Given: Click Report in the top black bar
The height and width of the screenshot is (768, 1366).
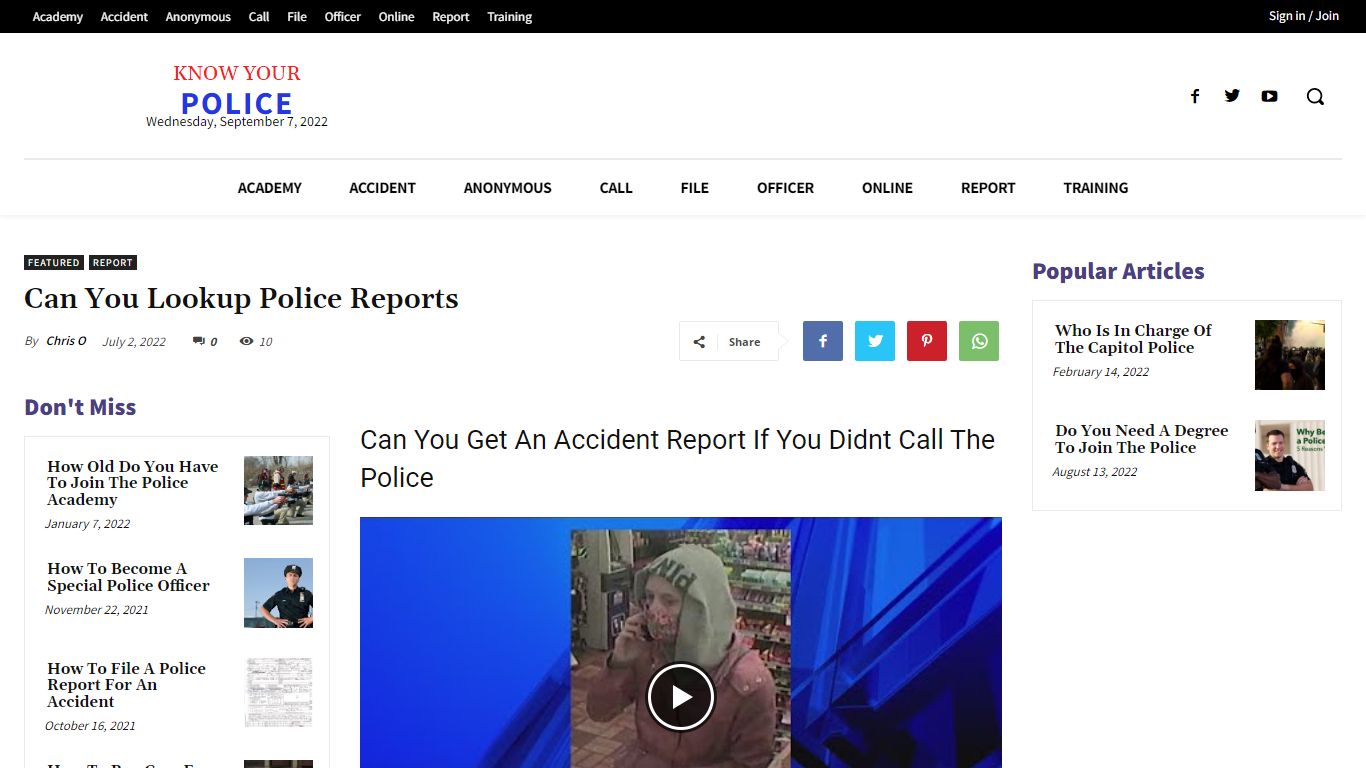Looking at the screenshot, I should [451, 17].
